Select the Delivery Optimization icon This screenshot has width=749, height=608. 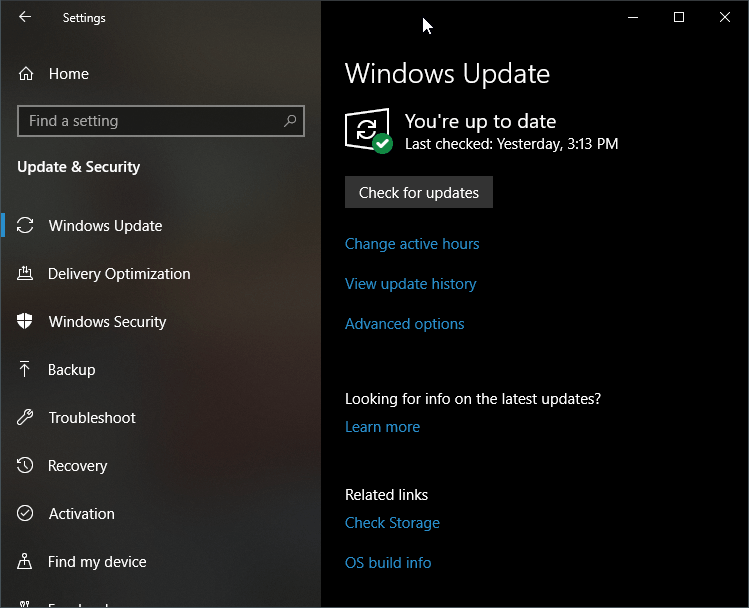[x=25, y=273]
